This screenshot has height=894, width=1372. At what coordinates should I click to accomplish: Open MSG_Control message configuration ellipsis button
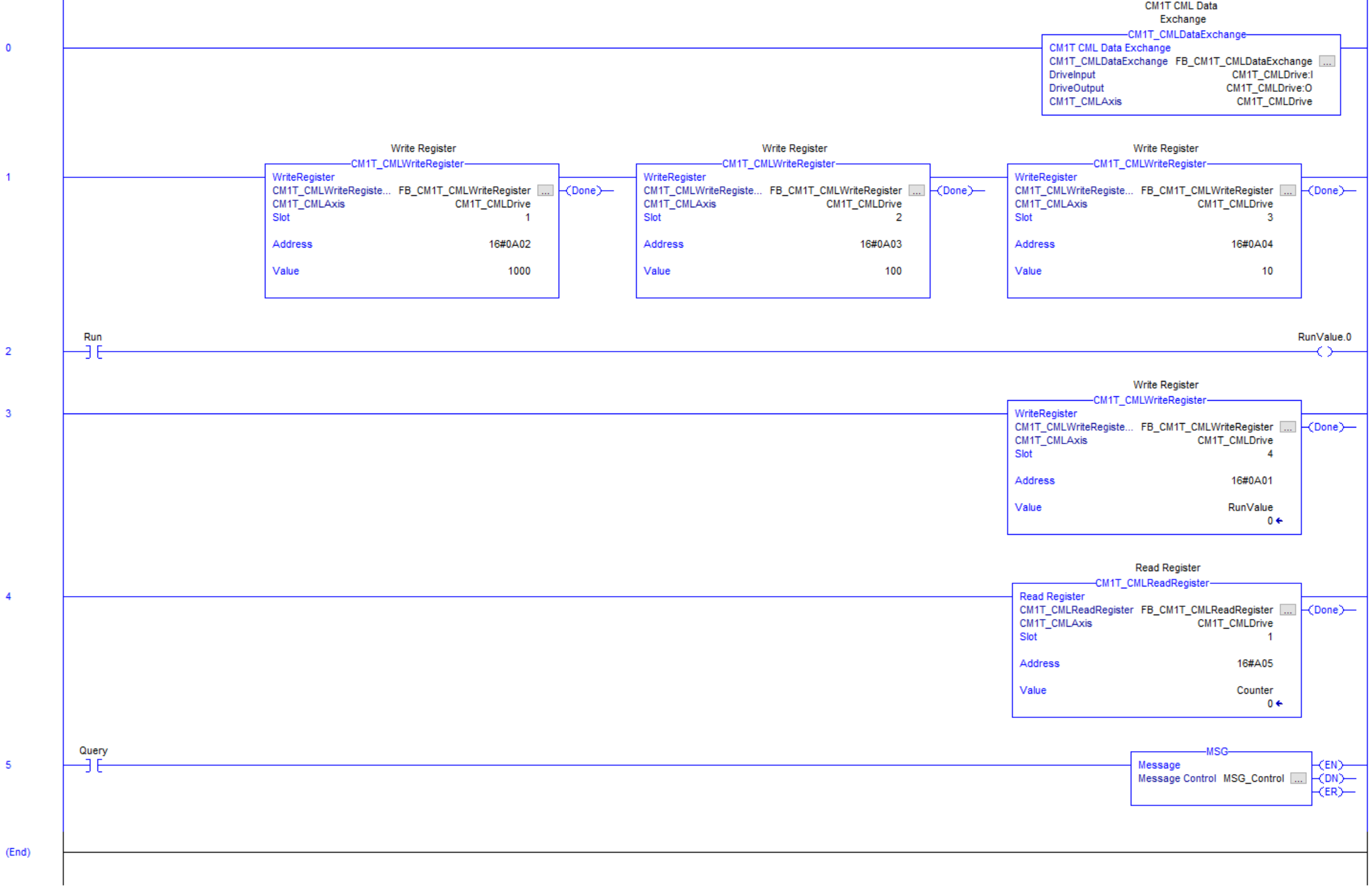(1298, 779)
